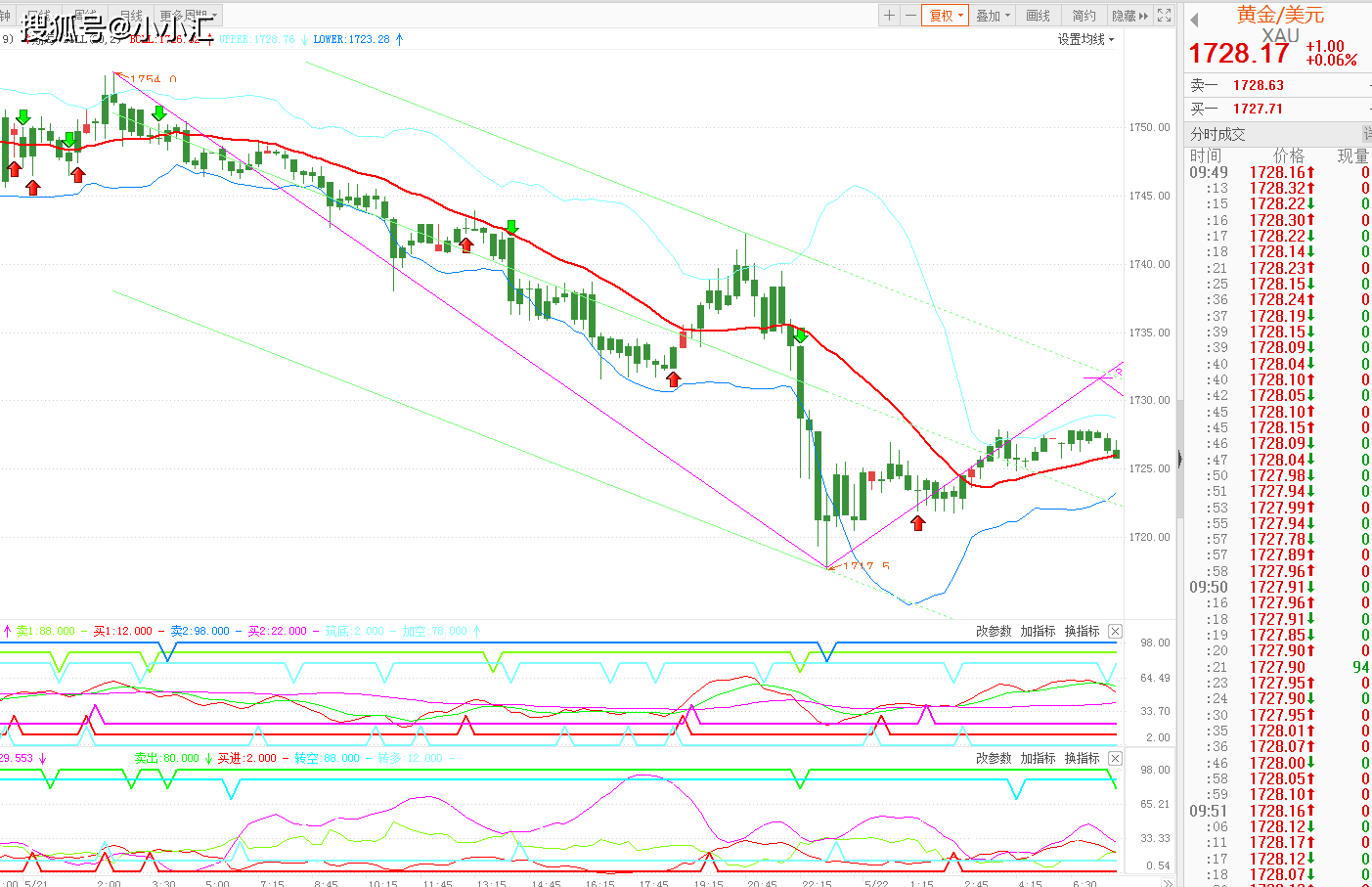Click the 买进:2.000 indicator label
Screen dimensions: 1372x887
tap(246, 758)
